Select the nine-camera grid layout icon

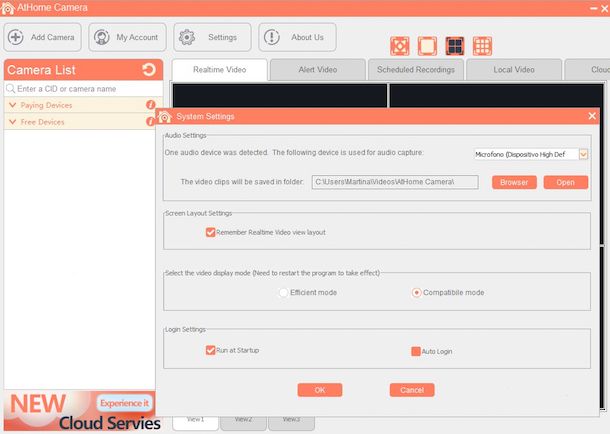pos(482,46)
